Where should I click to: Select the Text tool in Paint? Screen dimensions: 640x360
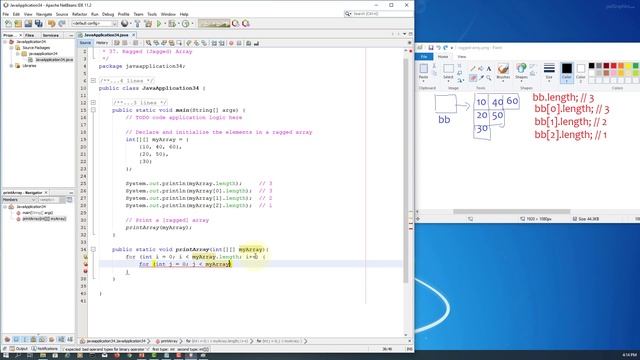[x=489, y=68]
